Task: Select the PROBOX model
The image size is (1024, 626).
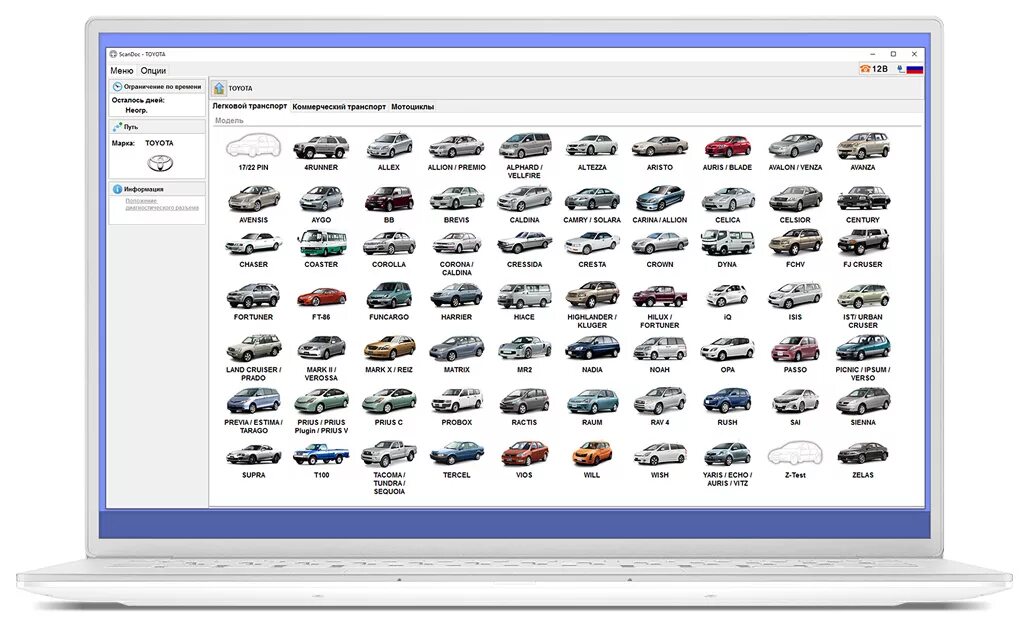Action: coord(456,407)
